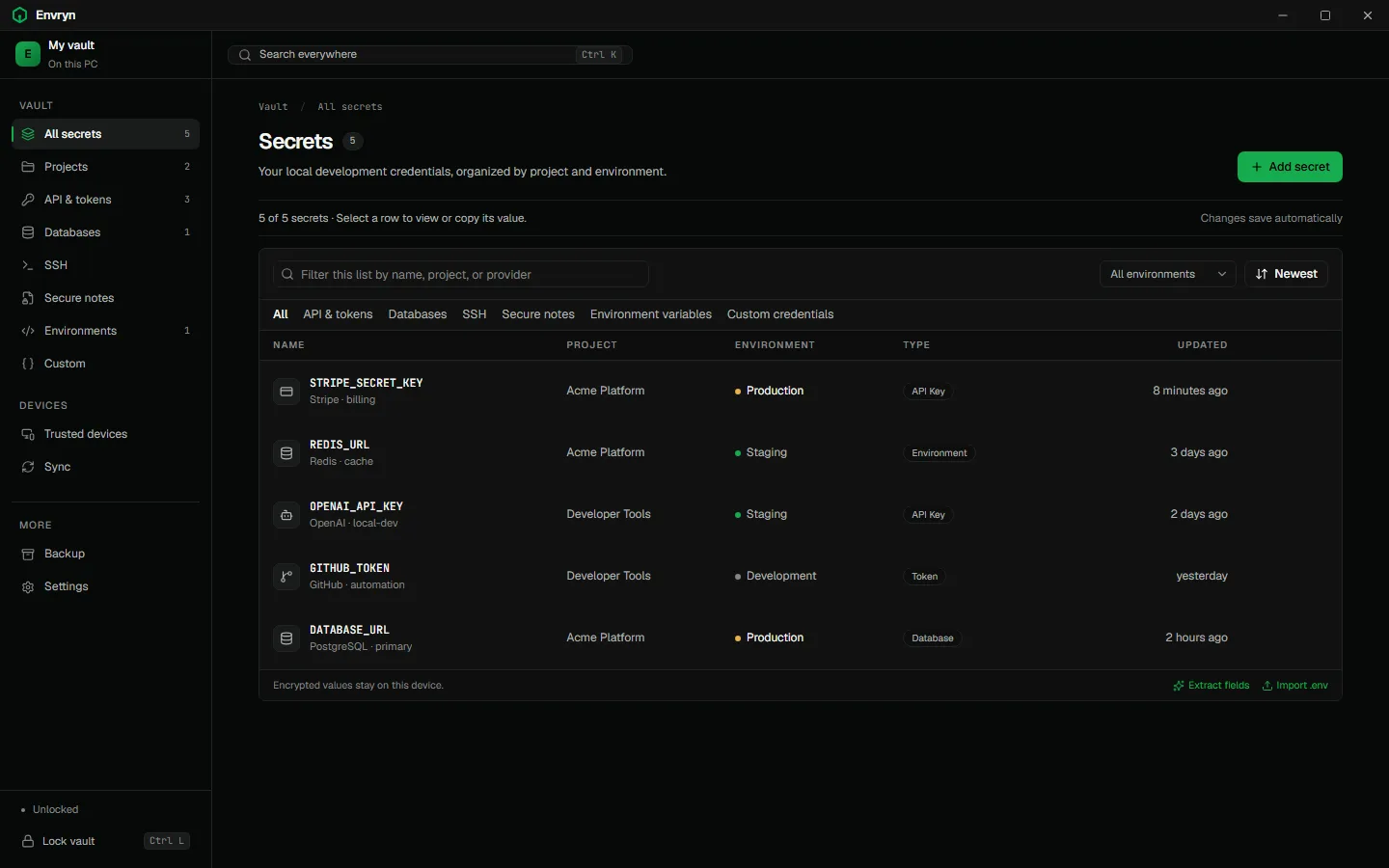The width and height of the screenshot is (1389, 868).
Task: Click the Search everywhere field
Action: (x=430, y=55)
